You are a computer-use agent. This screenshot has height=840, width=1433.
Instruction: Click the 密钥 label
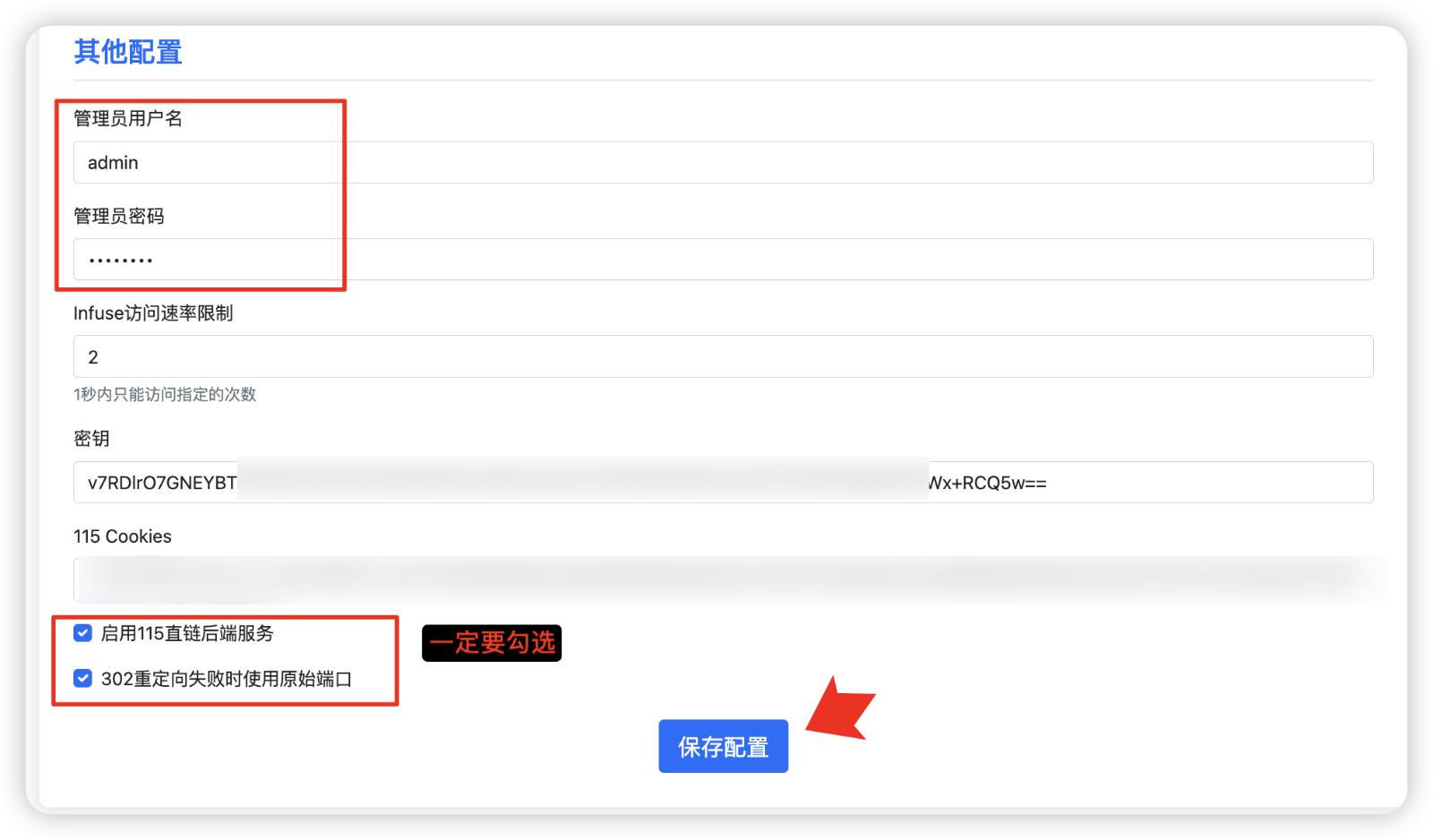(x=91, y=438)
